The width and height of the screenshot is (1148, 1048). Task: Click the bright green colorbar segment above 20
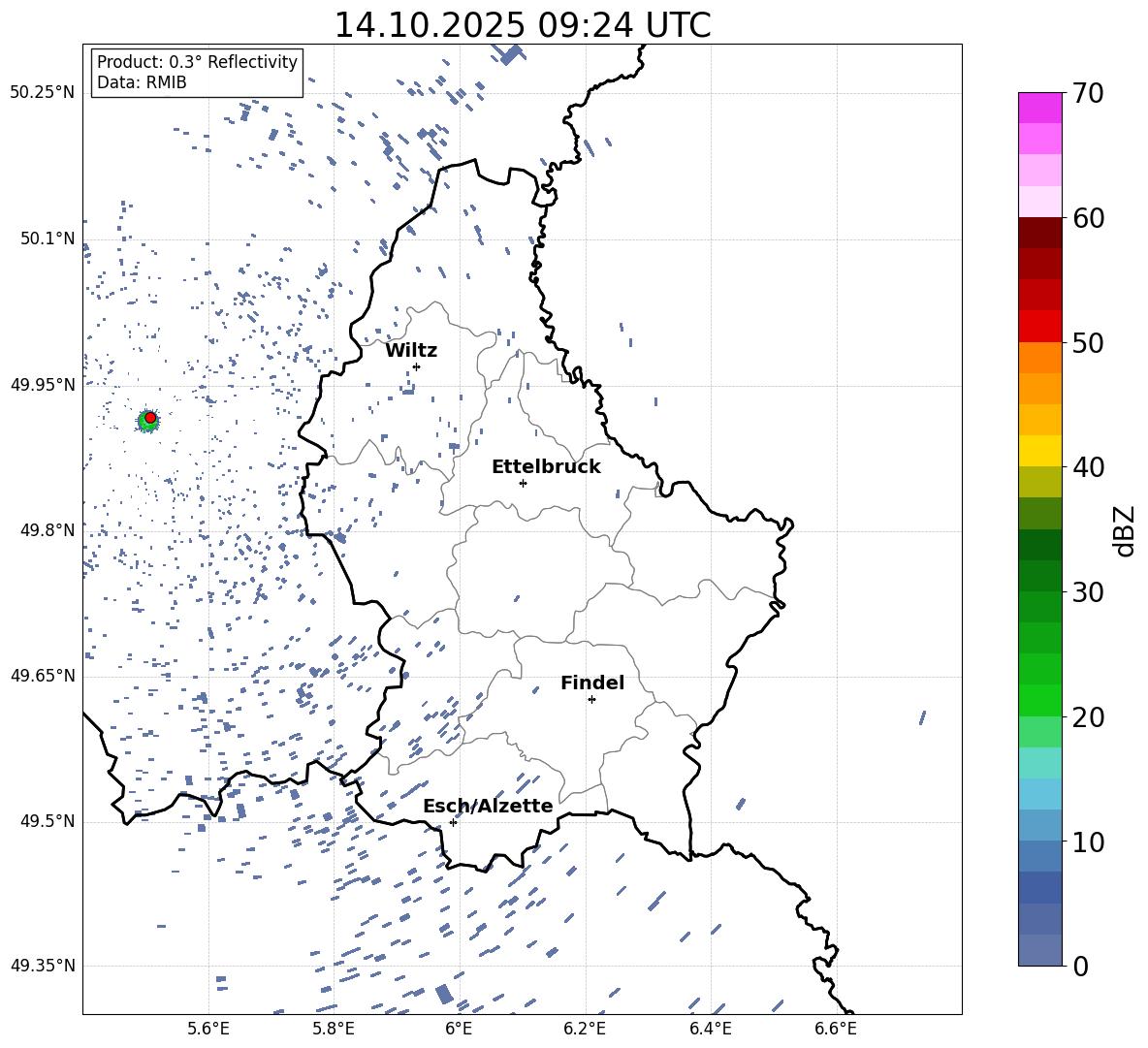[1039, 701]
